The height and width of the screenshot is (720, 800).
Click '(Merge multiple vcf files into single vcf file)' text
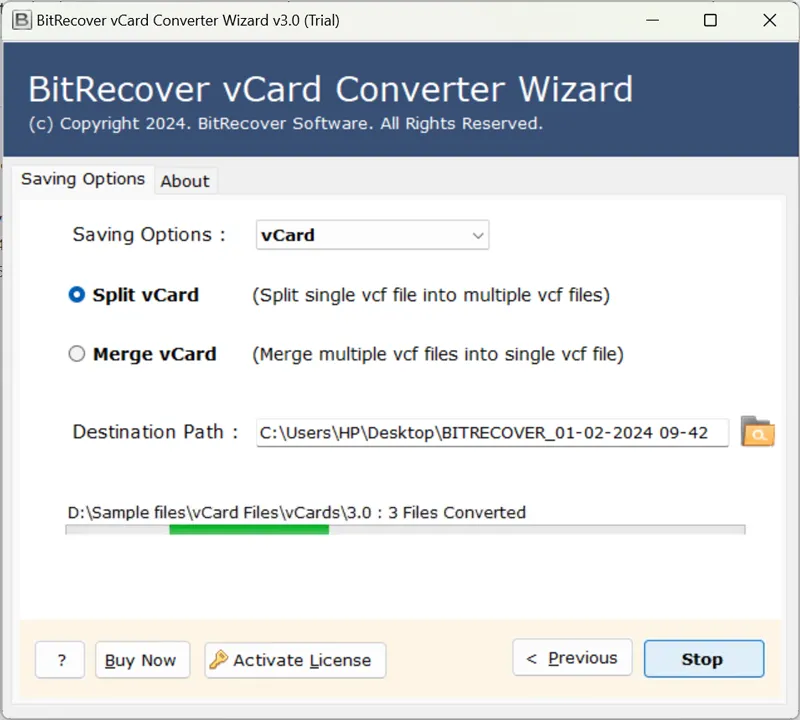pyautogui.click(x=438, y=354)
